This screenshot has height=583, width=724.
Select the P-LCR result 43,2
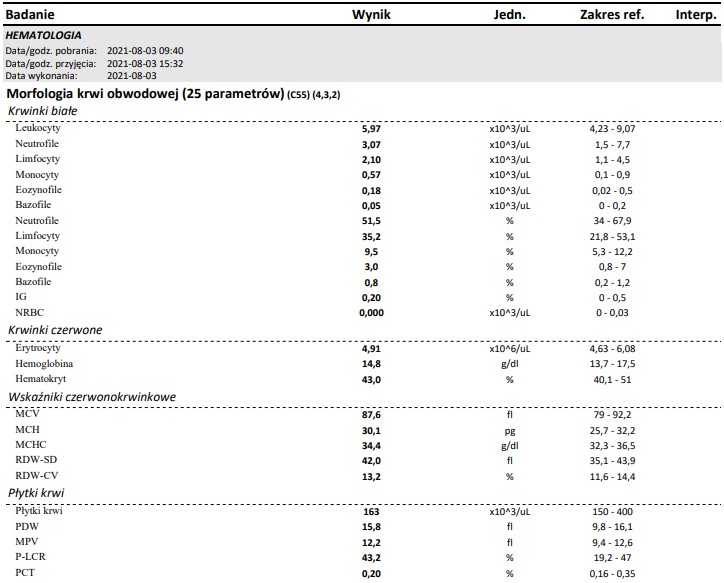[371, 558]
